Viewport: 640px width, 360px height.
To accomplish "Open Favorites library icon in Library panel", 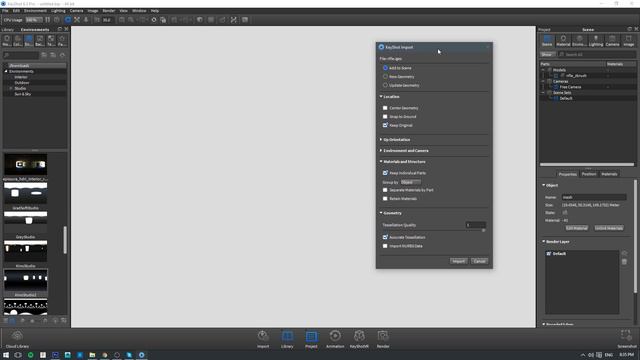I will pos(62,40).
